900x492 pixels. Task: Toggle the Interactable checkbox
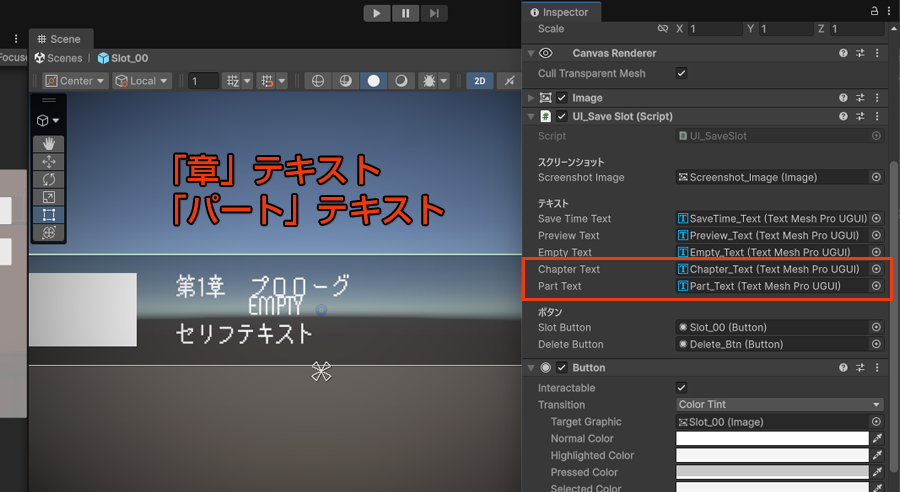681,388
